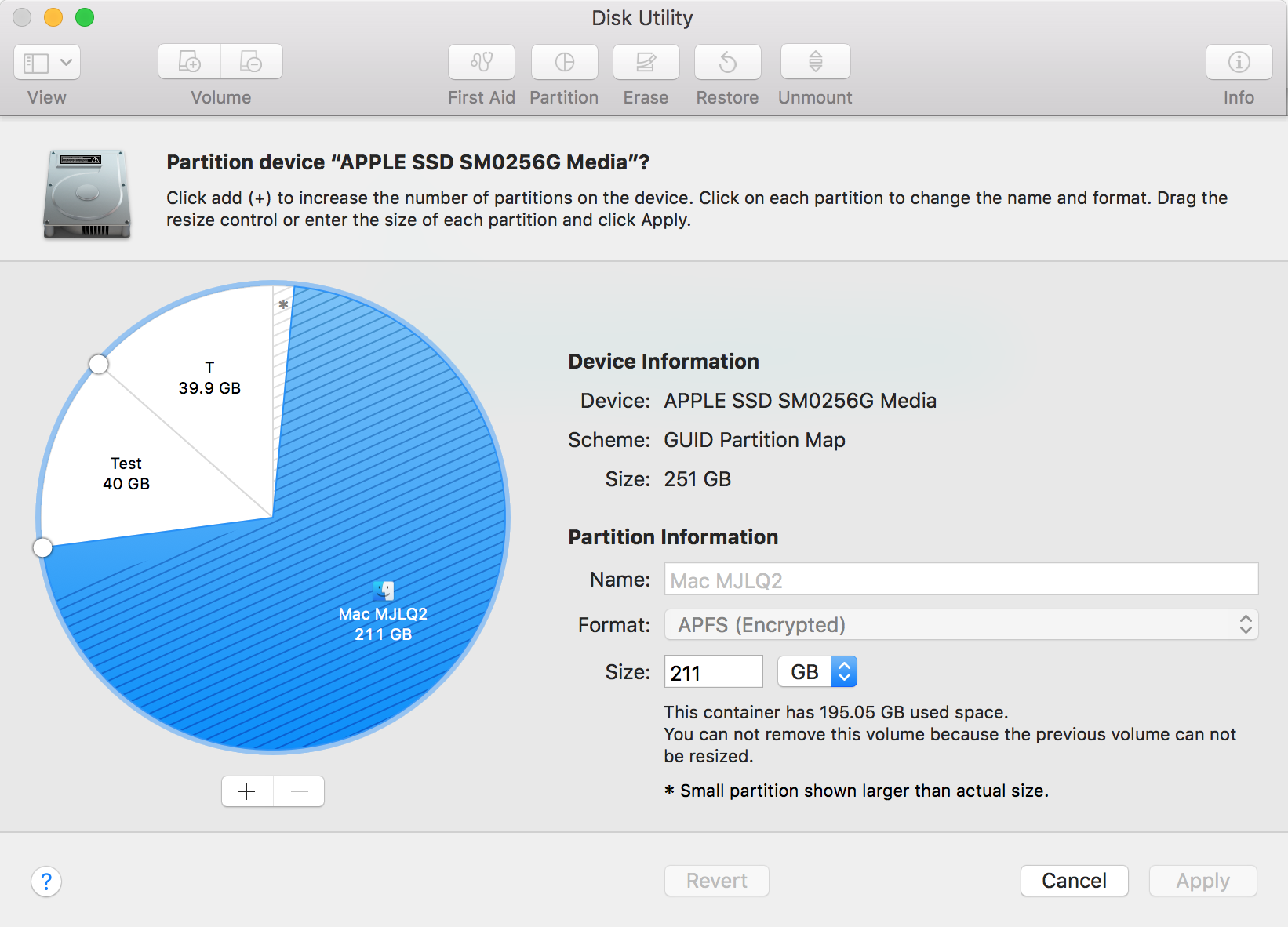Select the Test partition in the pie chart
The height and width of the screenshot is (927, 1288).
126,474
